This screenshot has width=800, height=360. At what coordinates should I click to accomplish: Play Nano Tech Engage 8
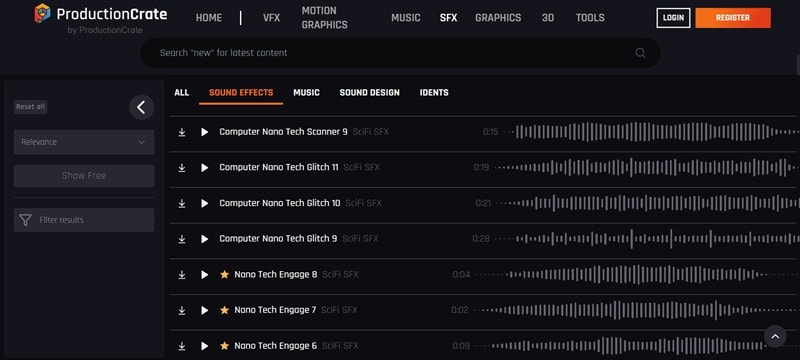click(x=205, y=275)
